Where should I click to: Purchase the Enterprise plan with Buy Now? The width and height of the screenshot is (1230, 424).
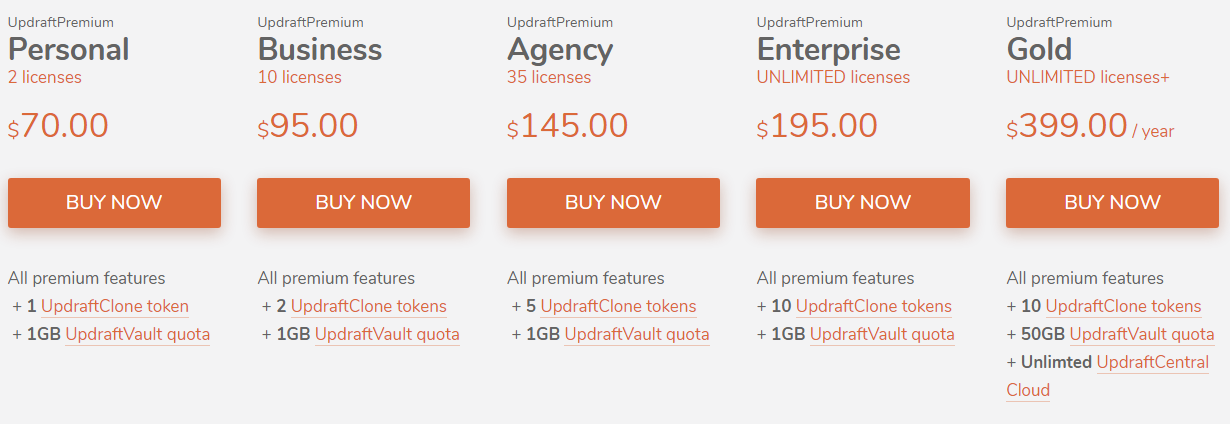pos(862,203)
